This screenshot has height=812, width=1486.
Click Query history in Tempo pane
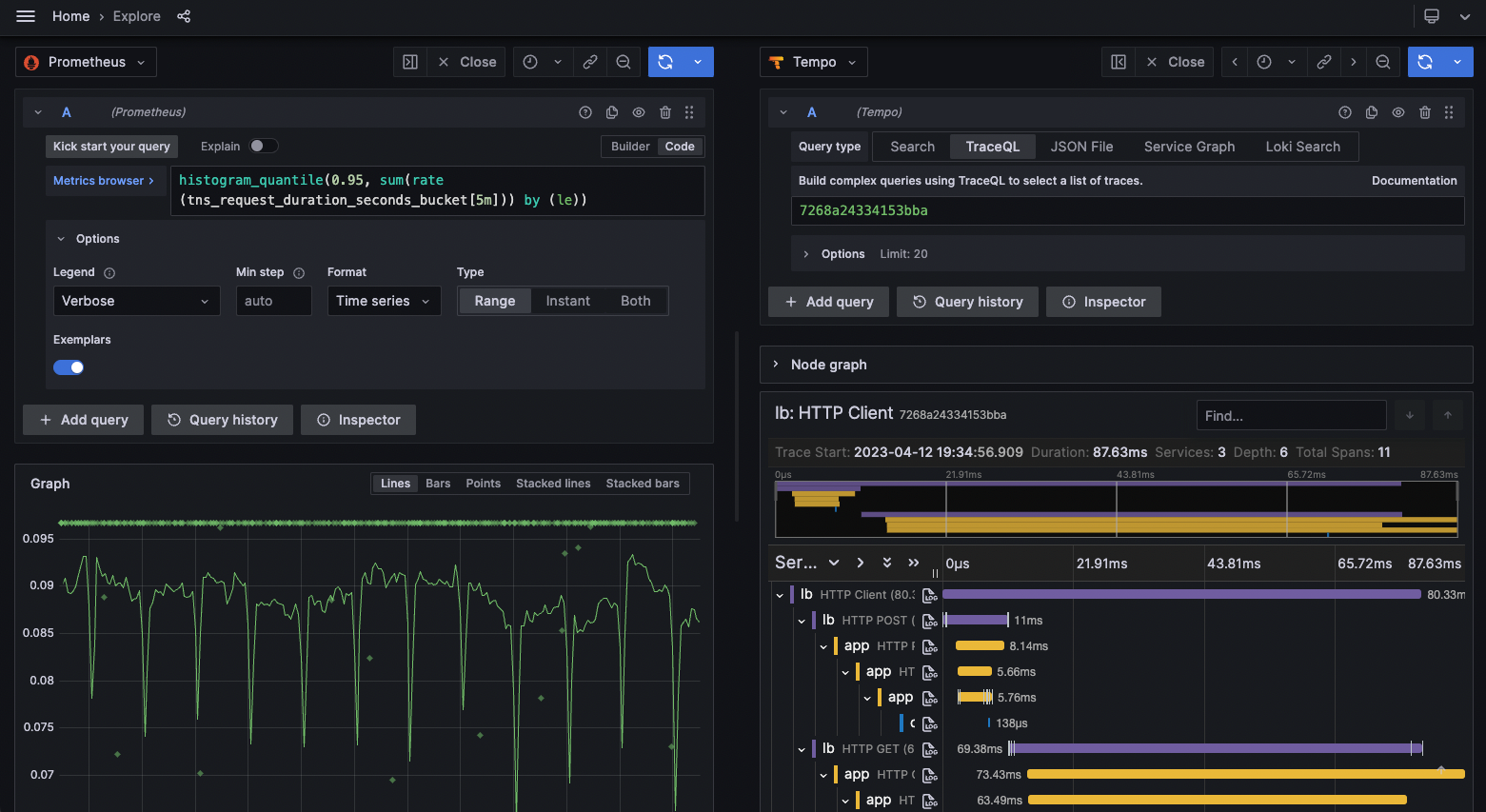967,302
